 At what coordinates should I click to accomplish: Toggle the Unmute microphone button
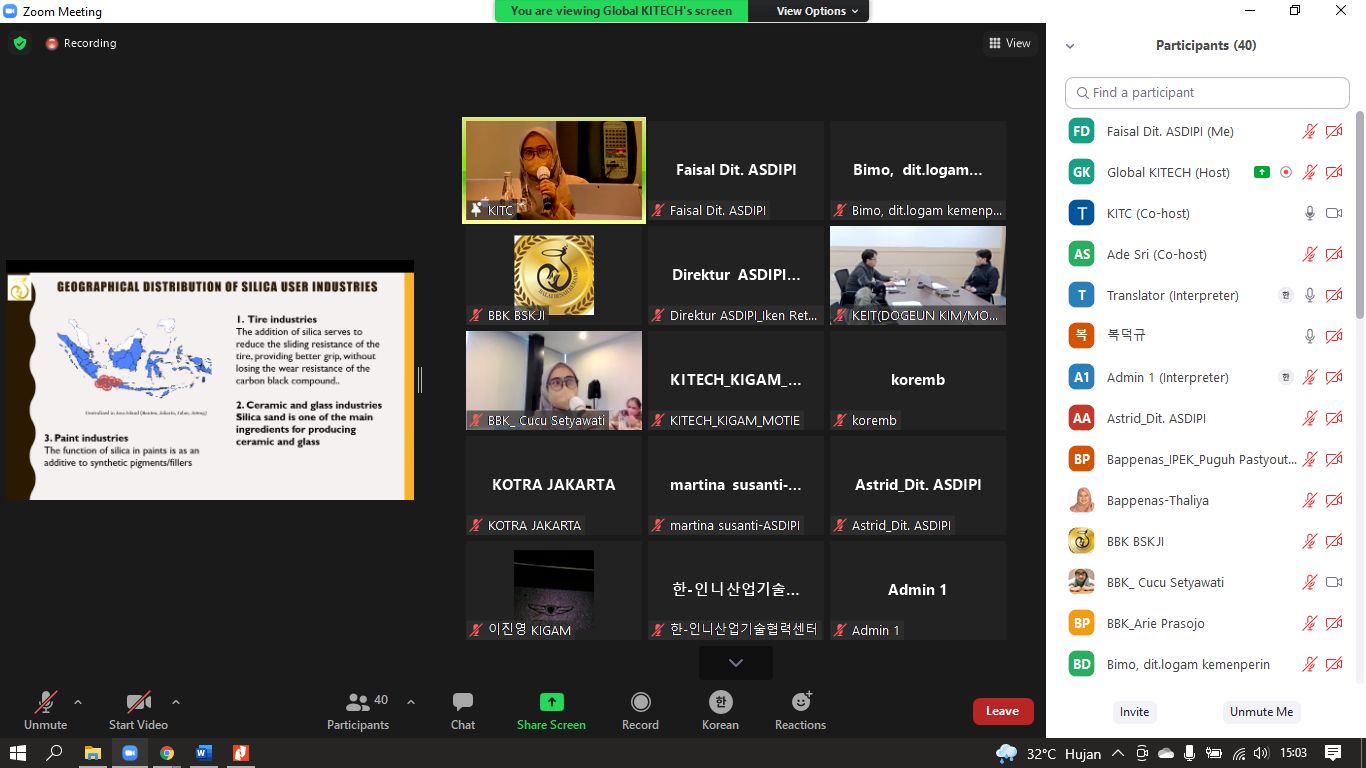click(x=46, y=711)
